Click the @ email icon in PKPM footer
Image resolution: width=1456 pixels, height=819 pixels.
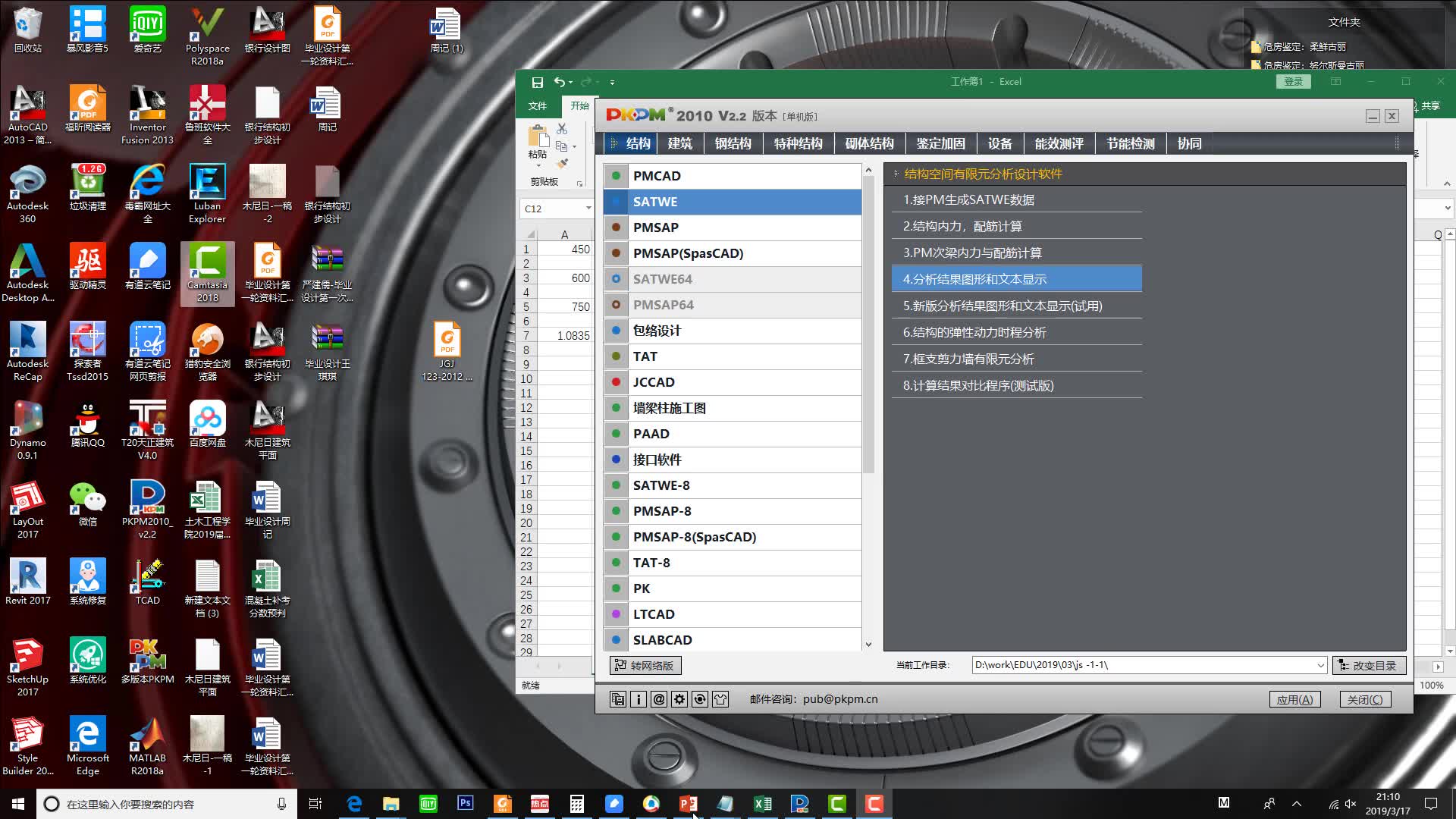(x=659, y=699)
